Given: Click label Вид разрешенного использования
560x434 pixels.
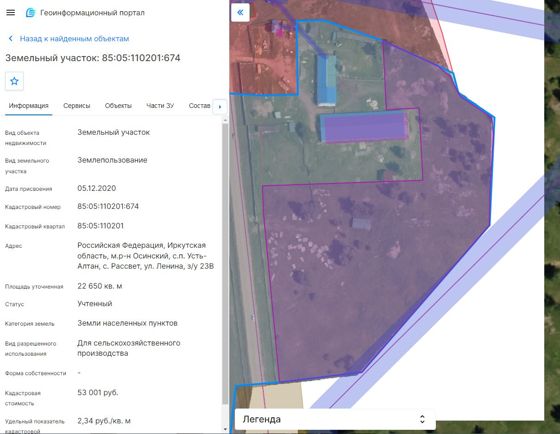Looking at the screenshot, I should 30,349.
